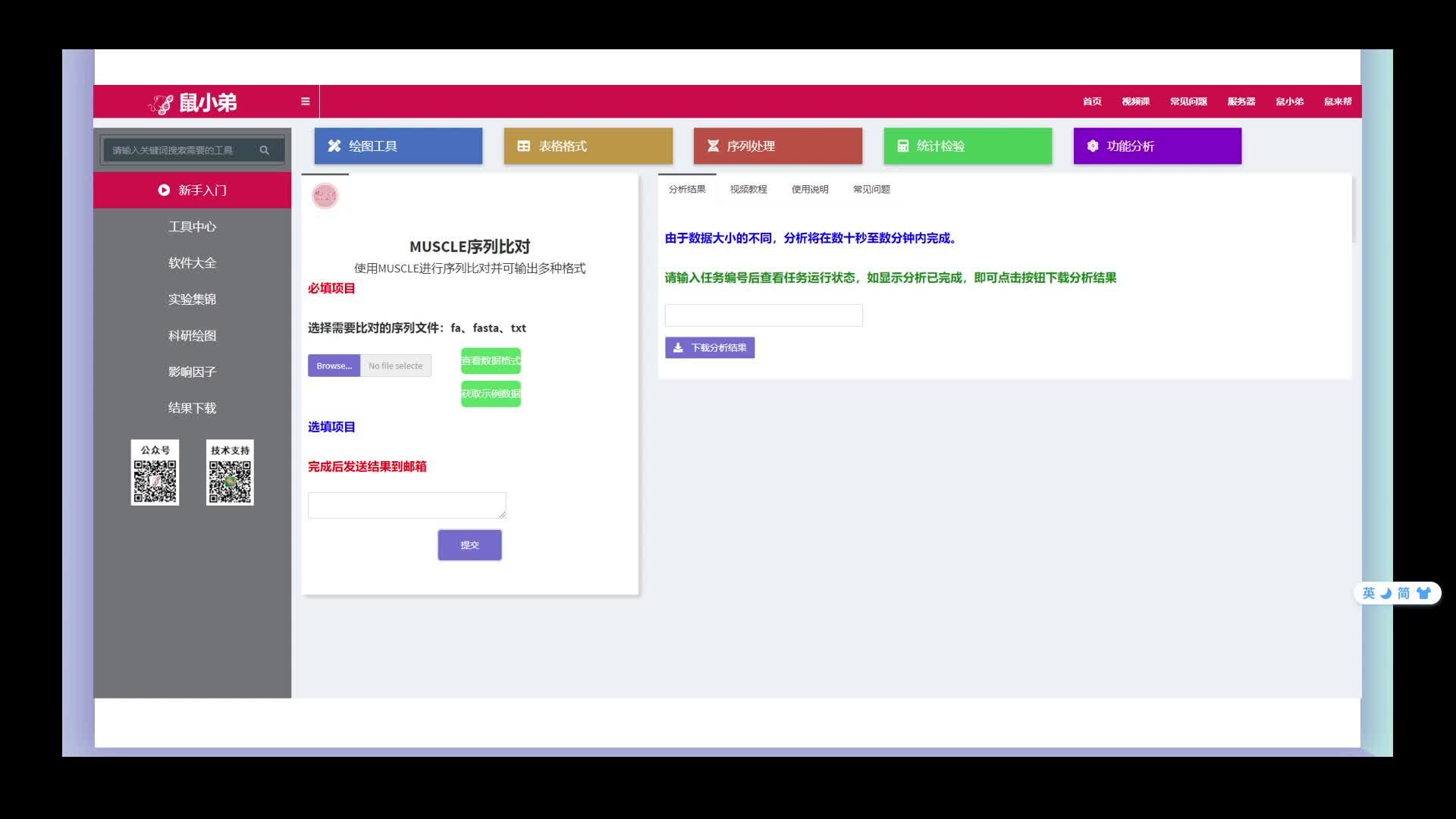Open the 表格格式 table format category
1456x819 pixels.
pyautogui.click(x=588, y=146)
